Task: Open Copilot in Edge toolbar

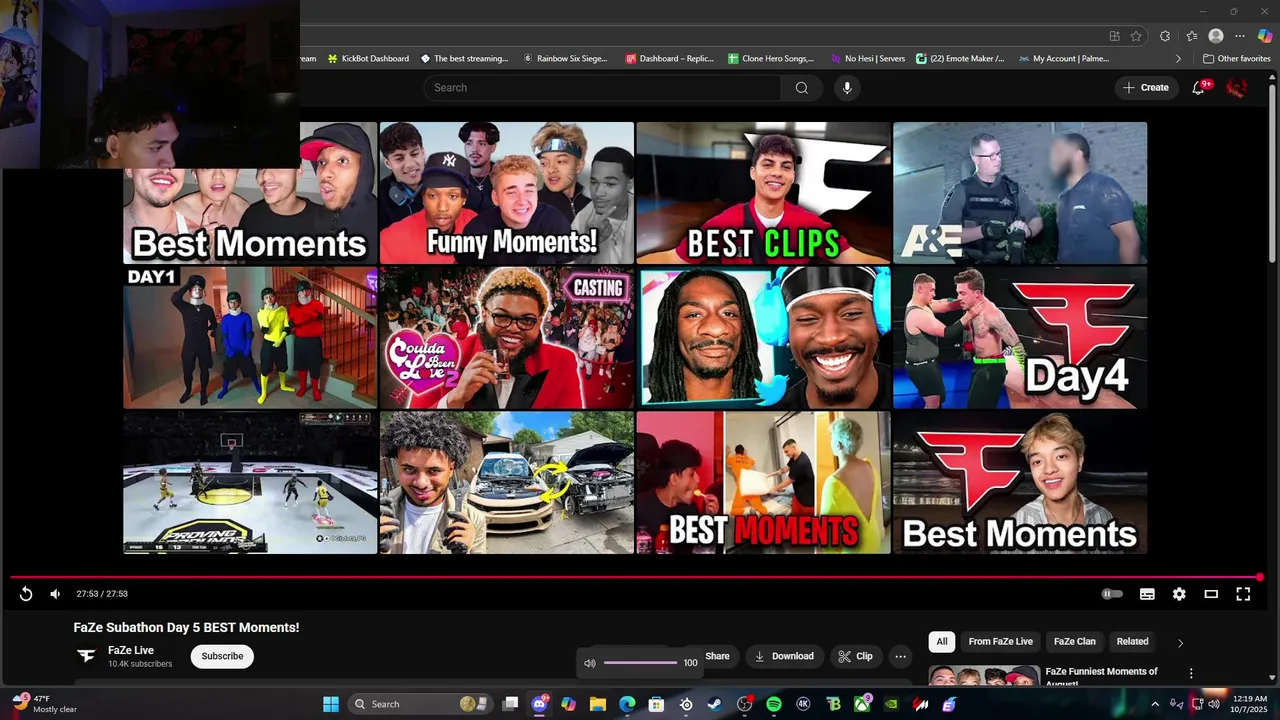Action: click(1265, 36)
